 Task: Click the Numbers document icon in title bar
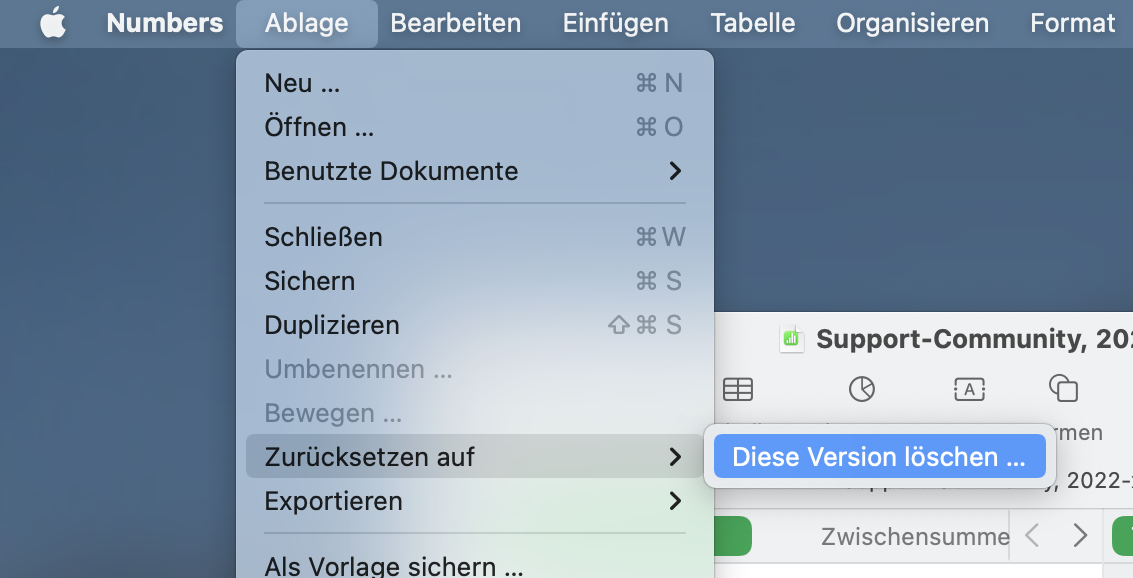792,339
